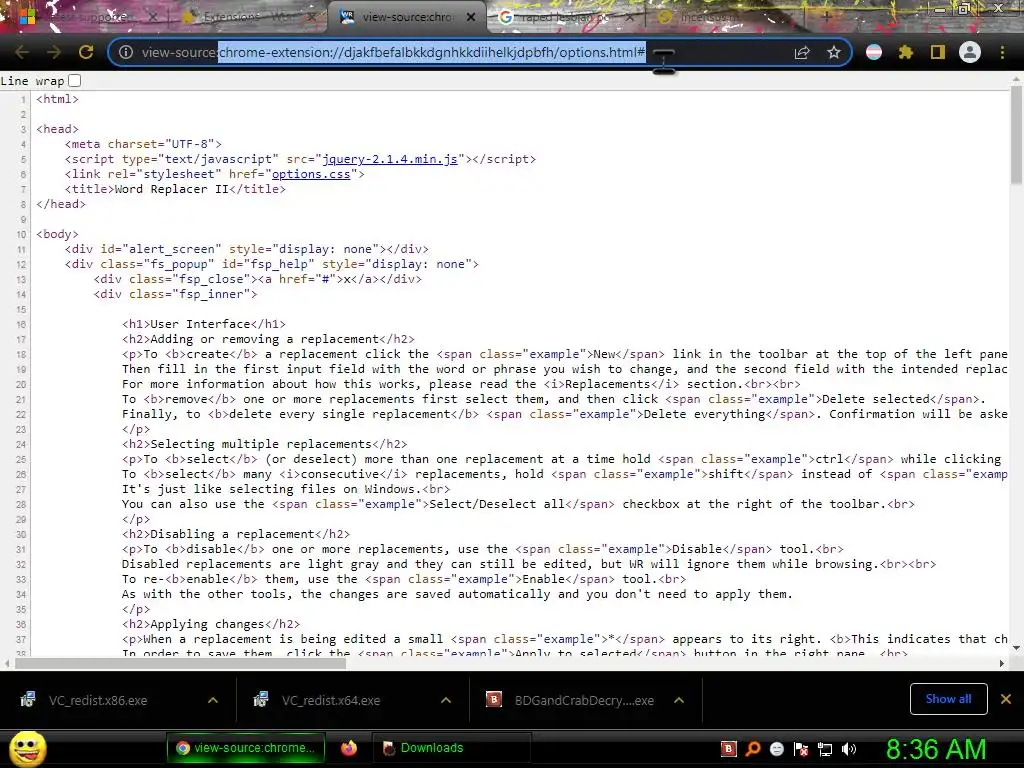Open the Downloads taskbar window
Viewport: 1024px width, 768px height.
click(x=452, y=748)
